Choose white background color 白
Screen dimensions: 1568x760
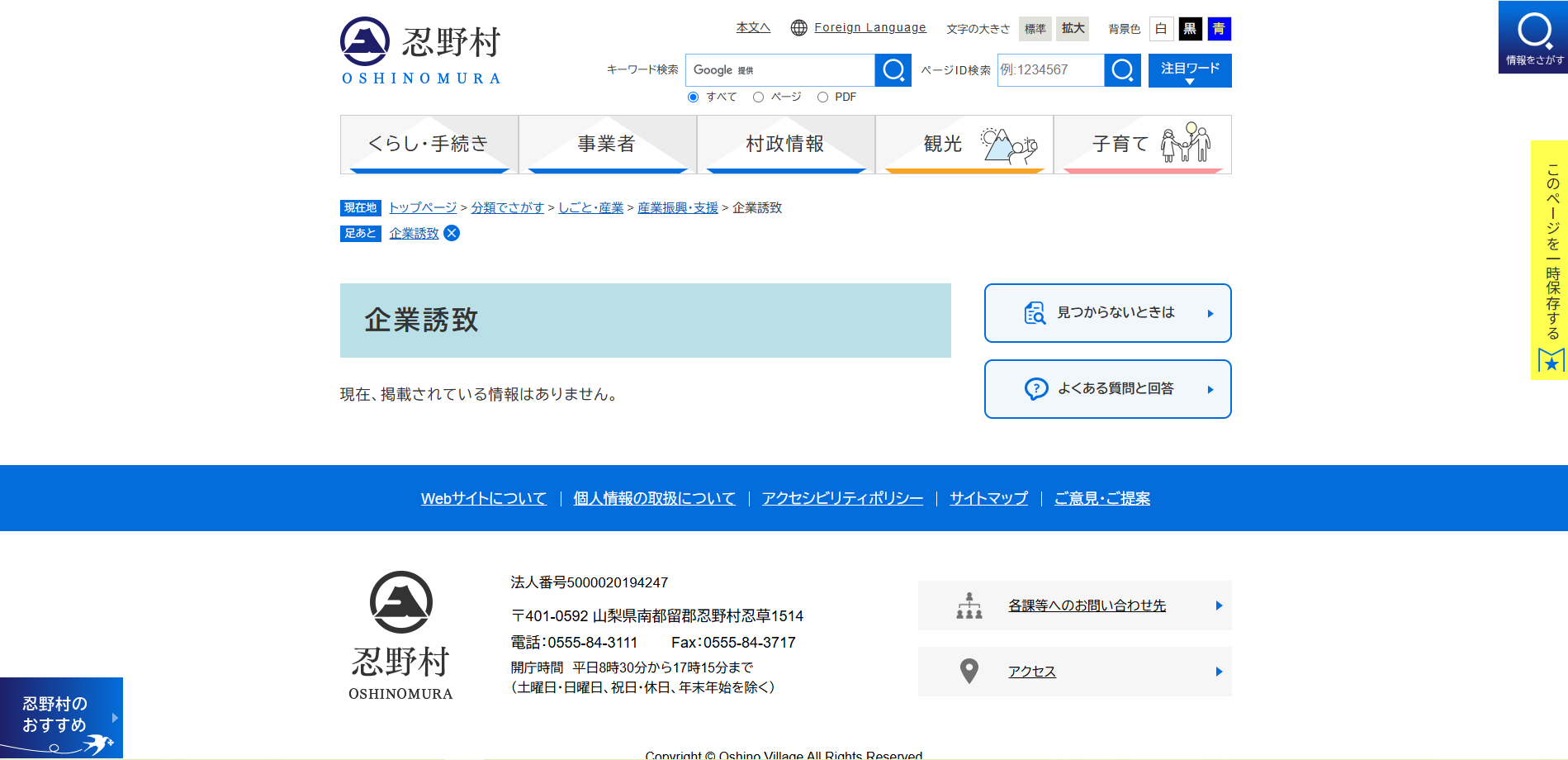pyautogui.click(x=1161, y=29)
